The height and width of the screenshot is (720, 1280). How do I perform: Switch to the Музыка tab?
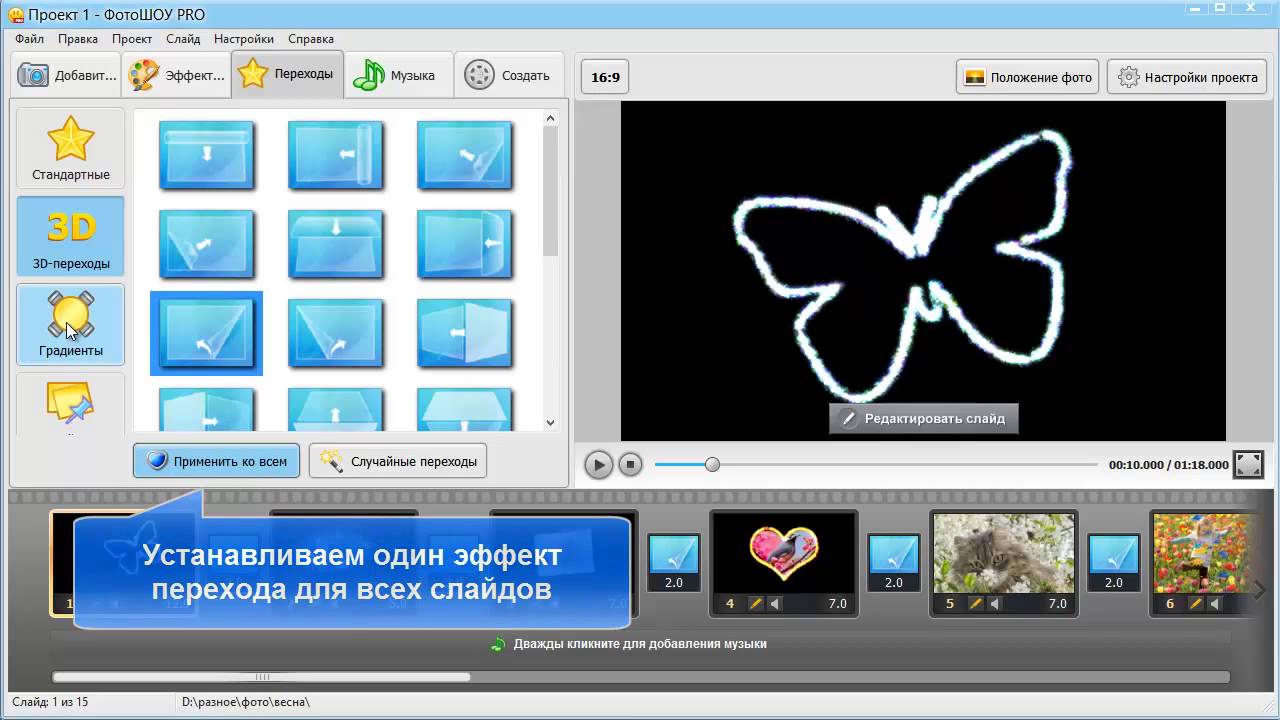coord(398,75)
